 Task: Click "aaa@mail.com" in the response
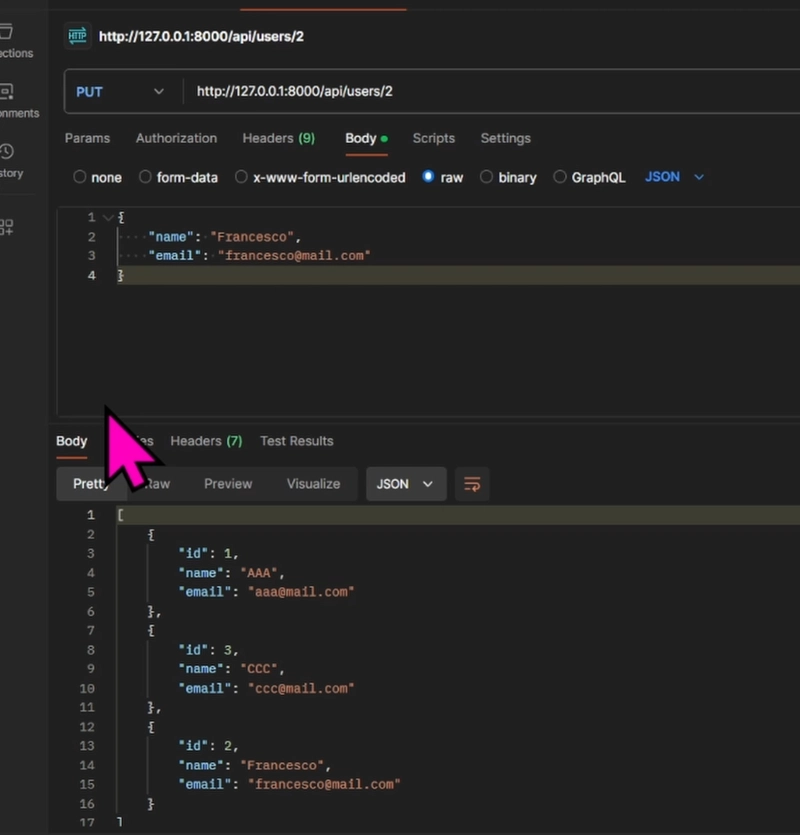coord(301,592)
